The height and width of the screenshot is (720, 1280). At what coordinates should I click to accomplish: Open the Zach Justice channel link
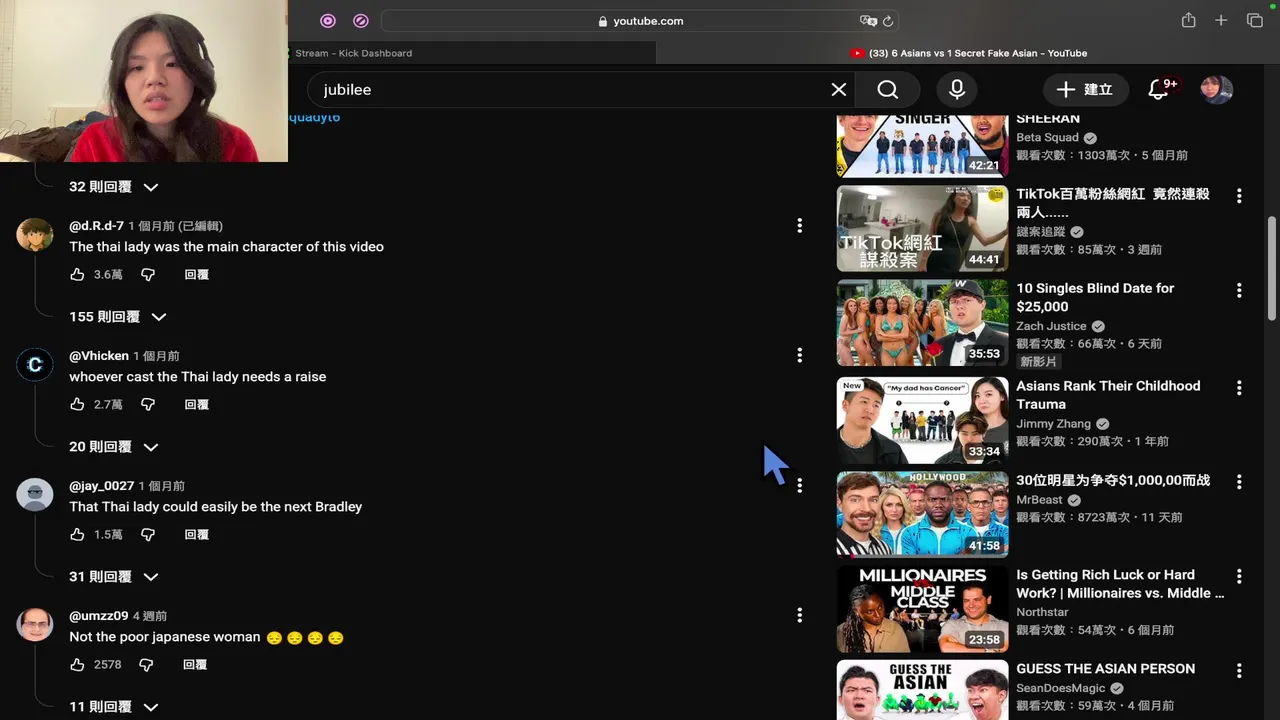point(1051,326)
